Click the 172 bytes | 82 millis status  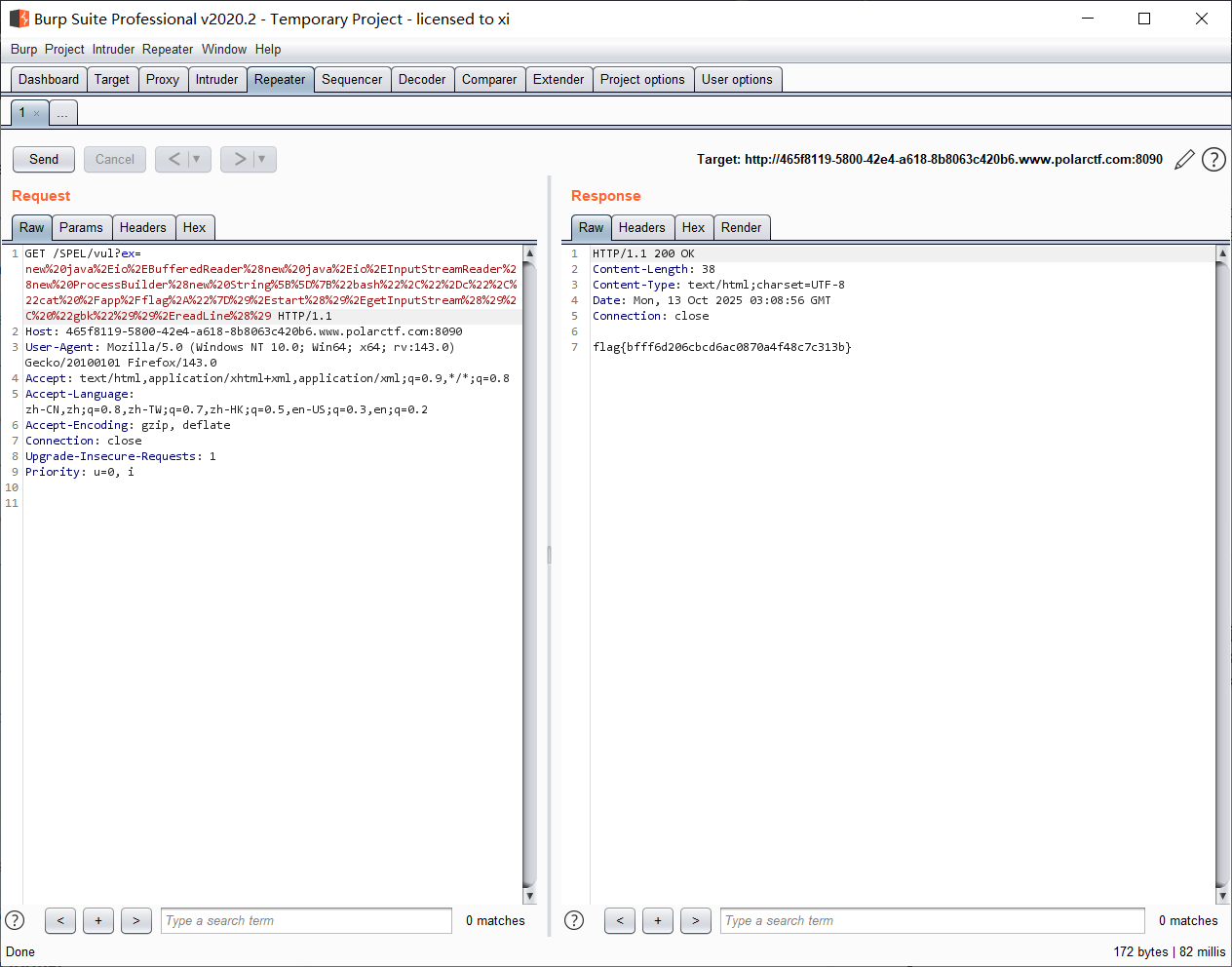tap(1170, 951)
